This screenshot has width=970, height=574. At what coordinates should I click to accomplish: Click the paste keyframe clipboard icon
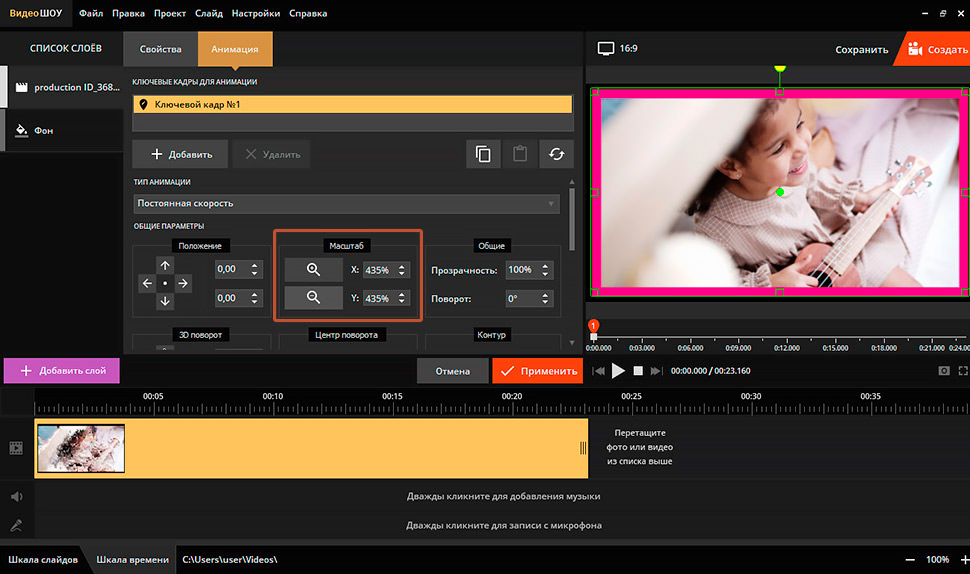520,154
